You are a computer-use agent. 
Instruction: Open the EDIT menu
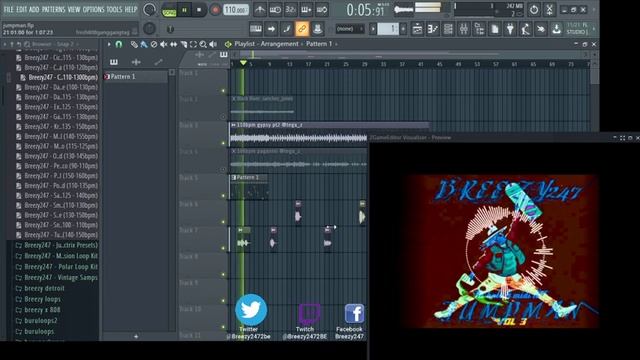point(22,9)
